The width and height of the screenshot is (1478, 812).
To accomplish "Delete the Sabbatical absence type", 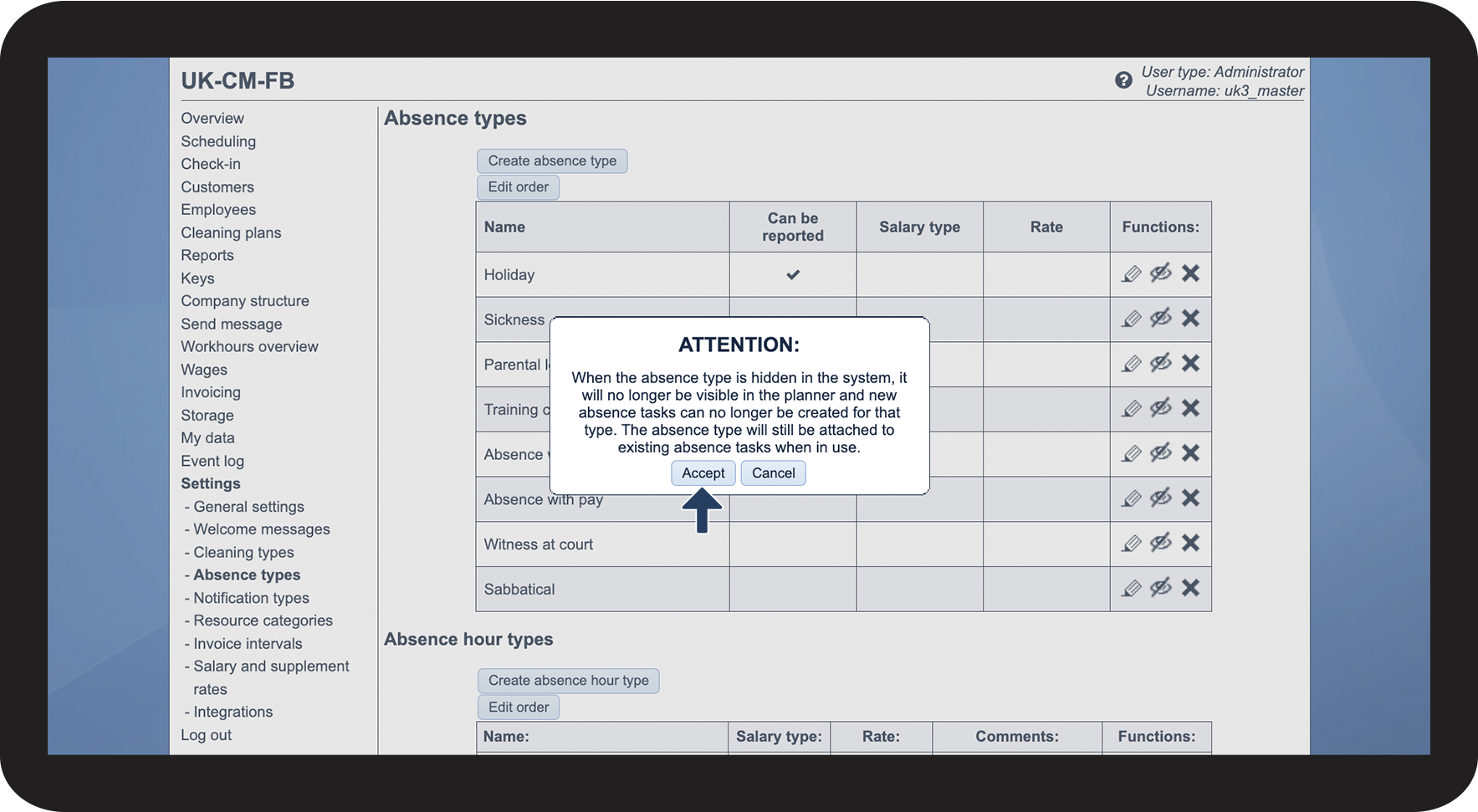I will tap(1190, 589).
